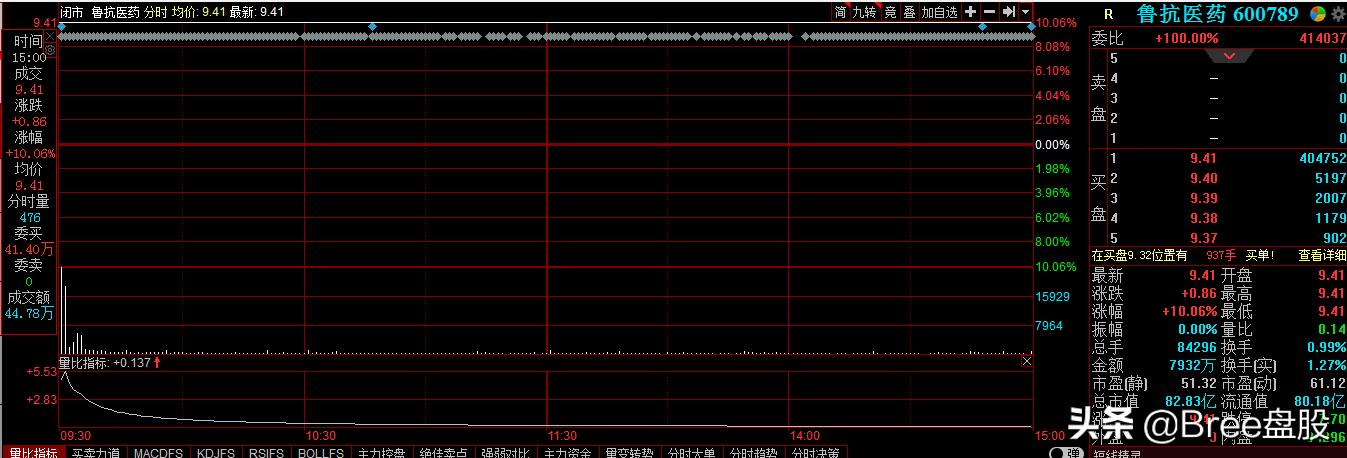Click the 市盈(静) value 51.32
This screenshot has width=1347, height=458.
1198,383
